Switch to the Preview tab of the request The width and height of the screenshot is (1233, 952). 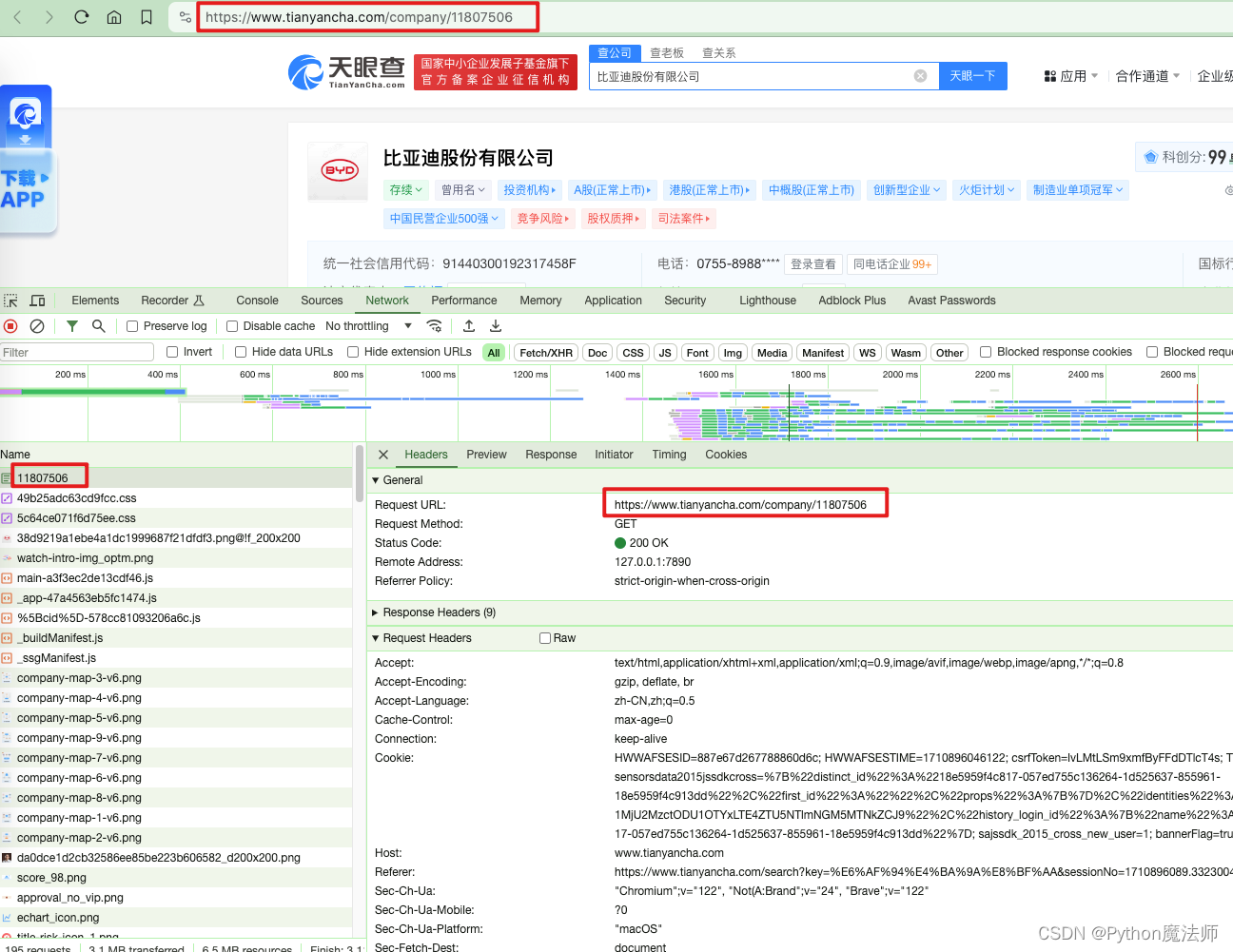(486, 455)
